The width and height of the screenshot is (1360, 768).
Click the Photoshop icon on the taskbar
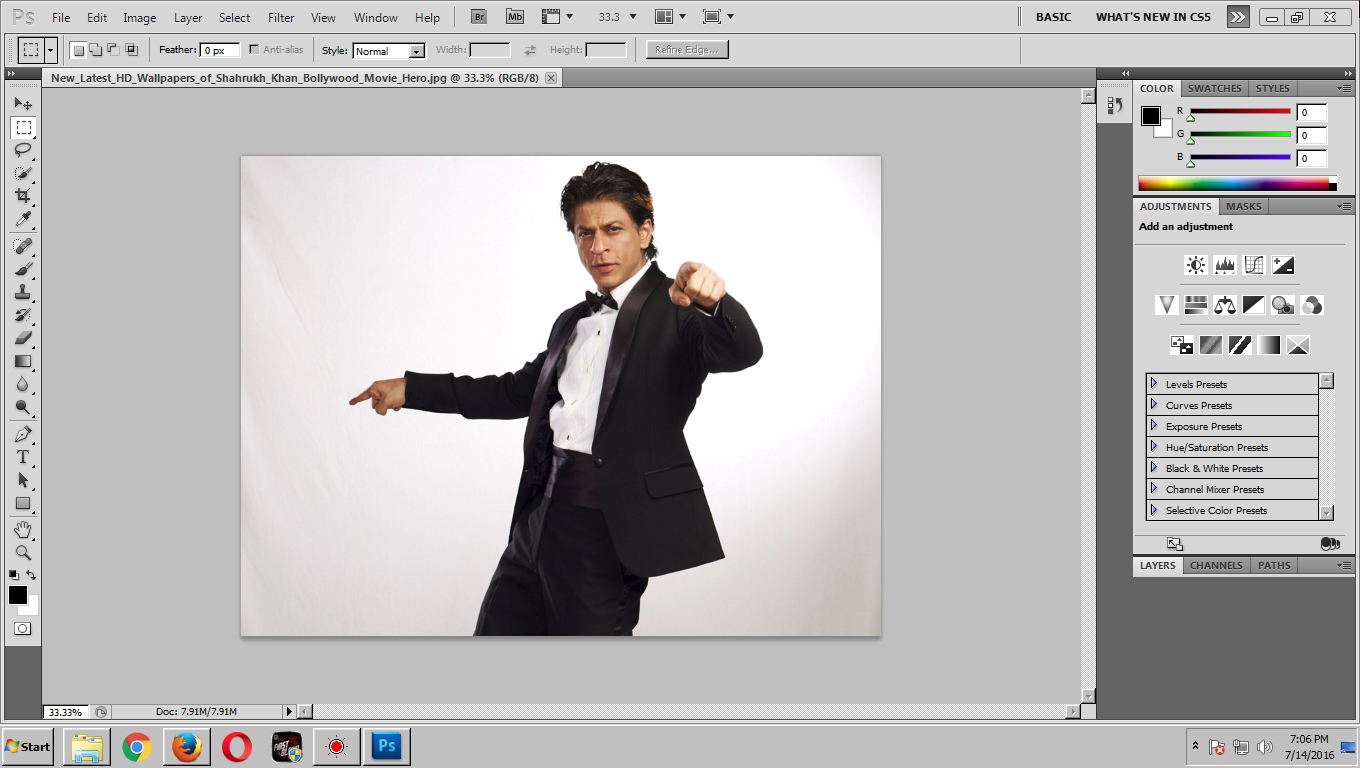click(386, 746)
